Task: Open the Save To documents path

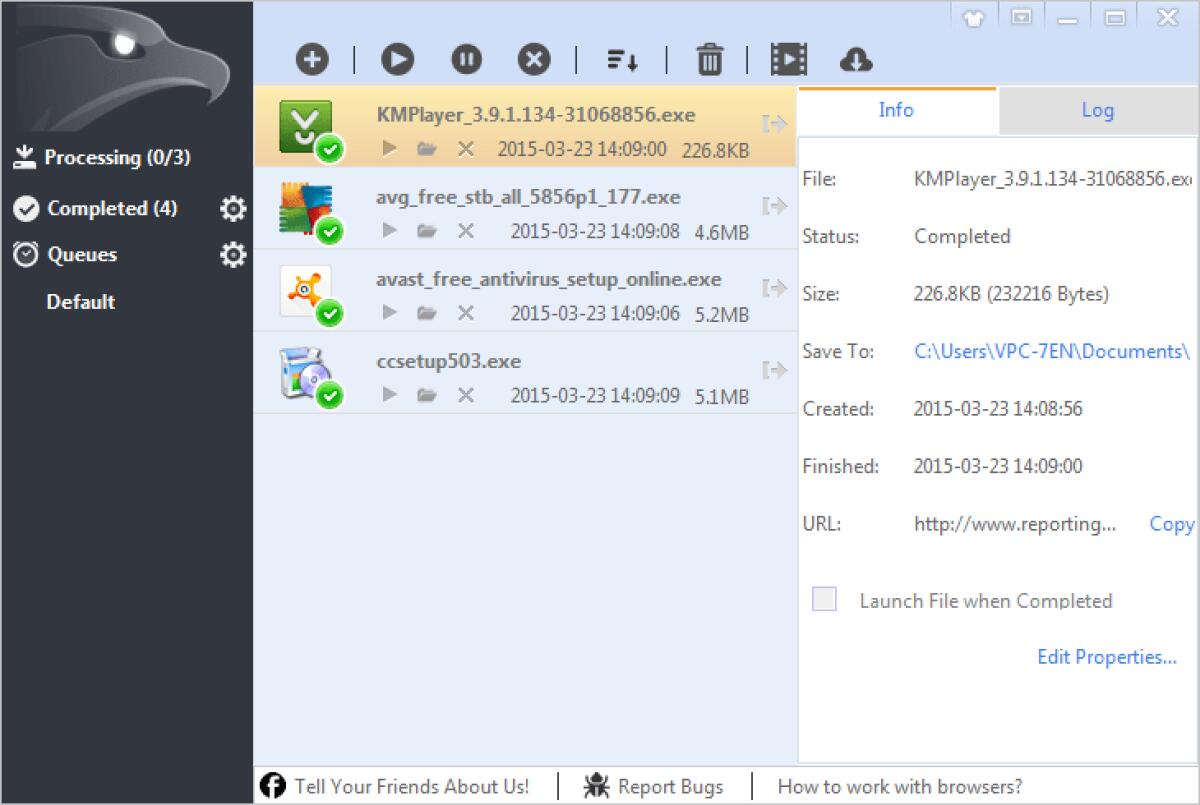Action: point(1052,351)
